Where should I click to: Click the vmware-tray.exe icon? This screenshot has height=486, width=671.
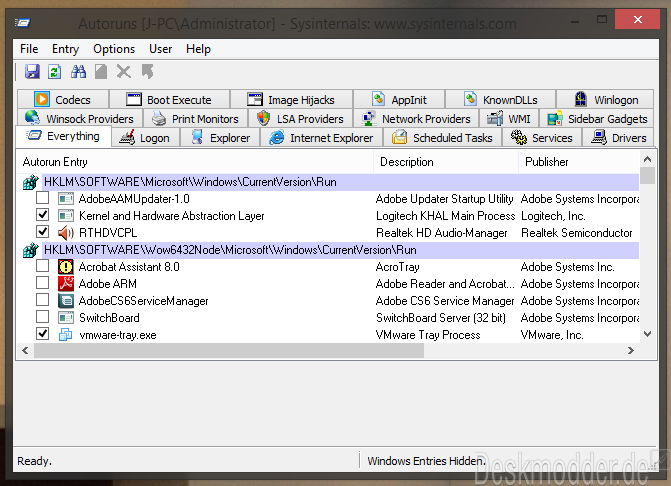(65, 335)
